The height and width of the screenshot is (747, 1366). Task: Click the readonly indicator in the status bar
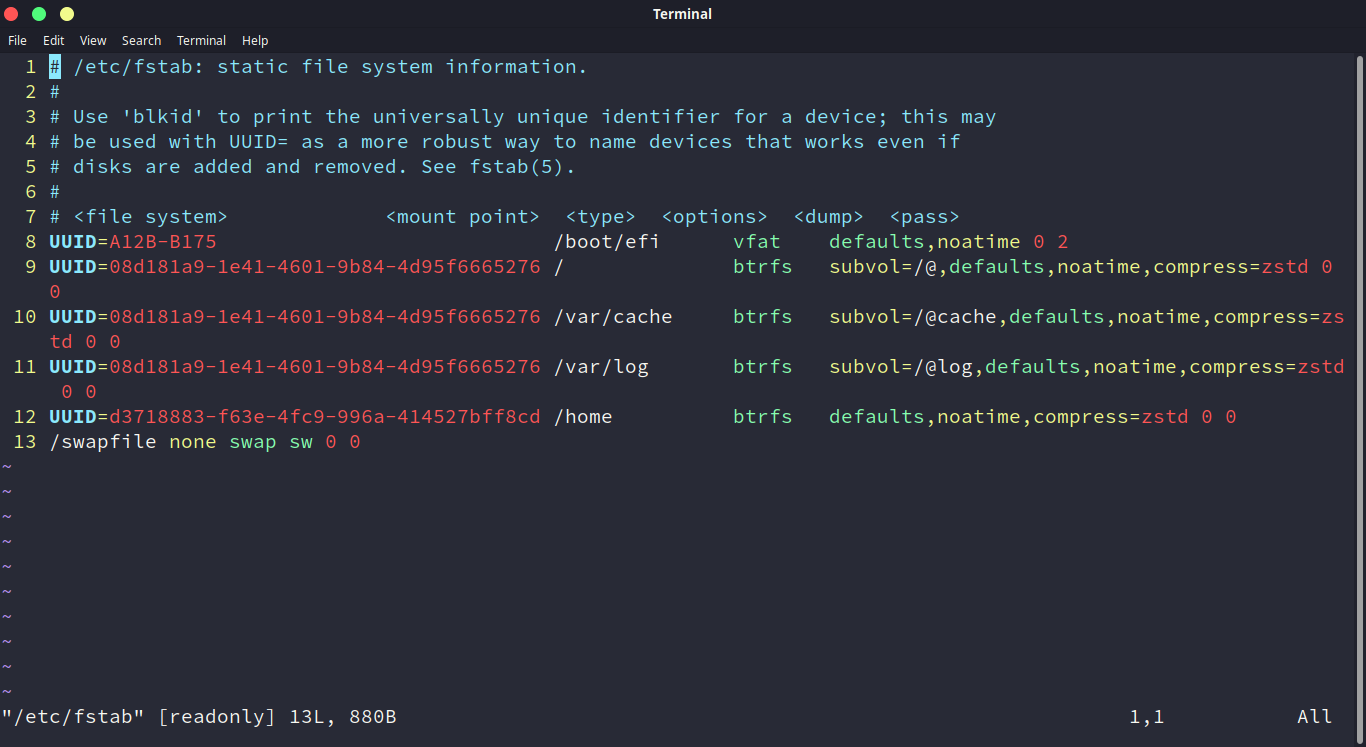pyautogui.click(x=216, y=716)
